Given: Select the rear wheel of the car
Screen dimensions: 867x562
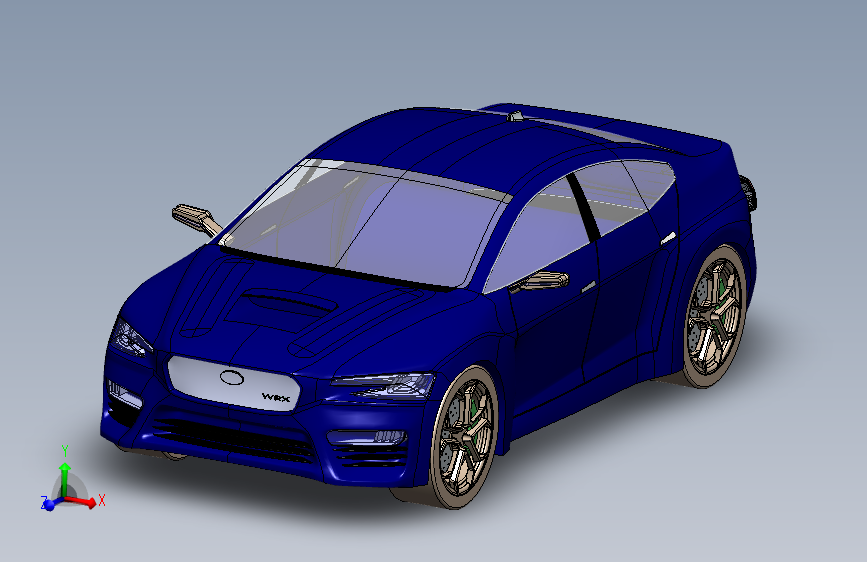Looking at the screenshot, I should click(x=714, y=316).
